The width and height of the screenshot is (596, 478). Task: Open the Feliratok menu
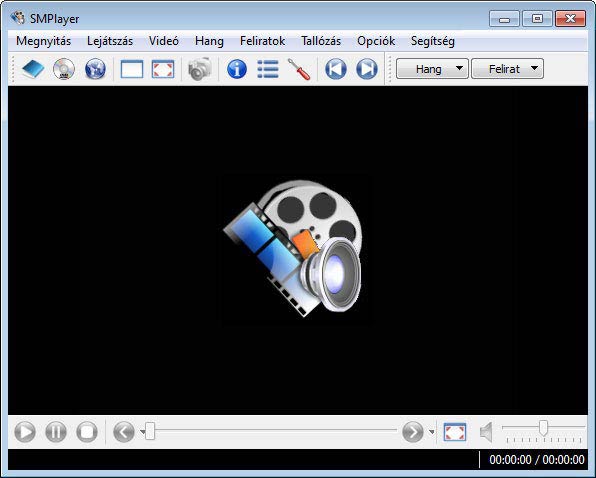262,41
